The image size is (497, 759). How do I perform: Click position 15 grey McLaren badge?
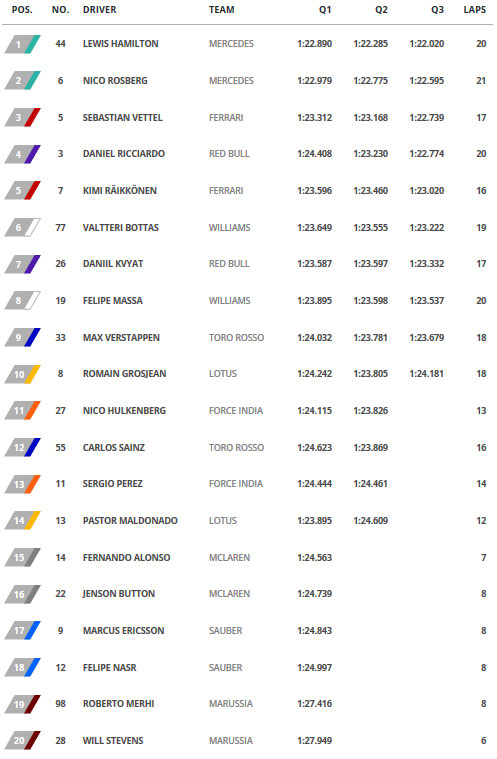22,557
